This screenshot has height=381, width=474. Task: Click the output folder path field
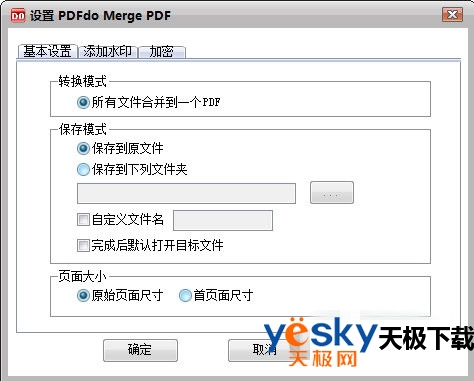point(186,193)
